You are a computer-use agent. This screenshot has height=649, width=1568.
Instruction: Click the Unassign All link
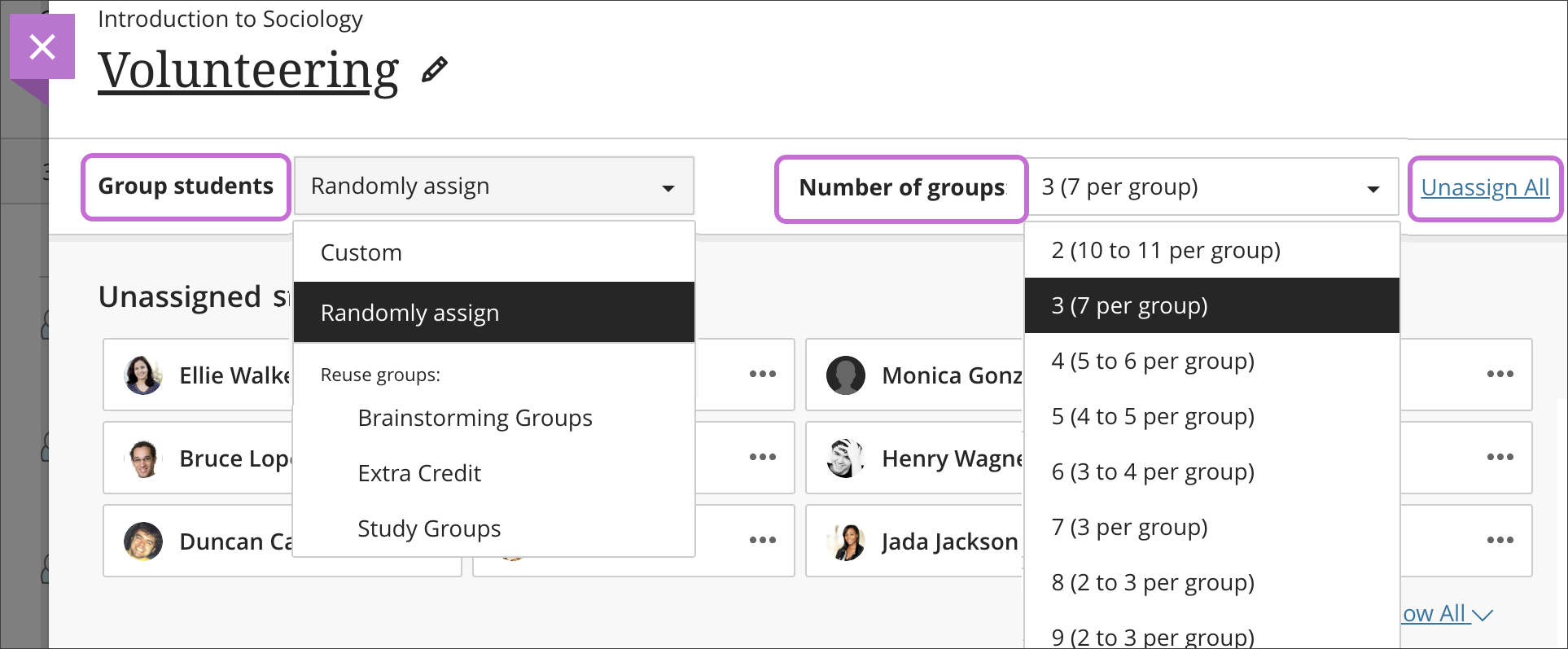[1485, 188]
